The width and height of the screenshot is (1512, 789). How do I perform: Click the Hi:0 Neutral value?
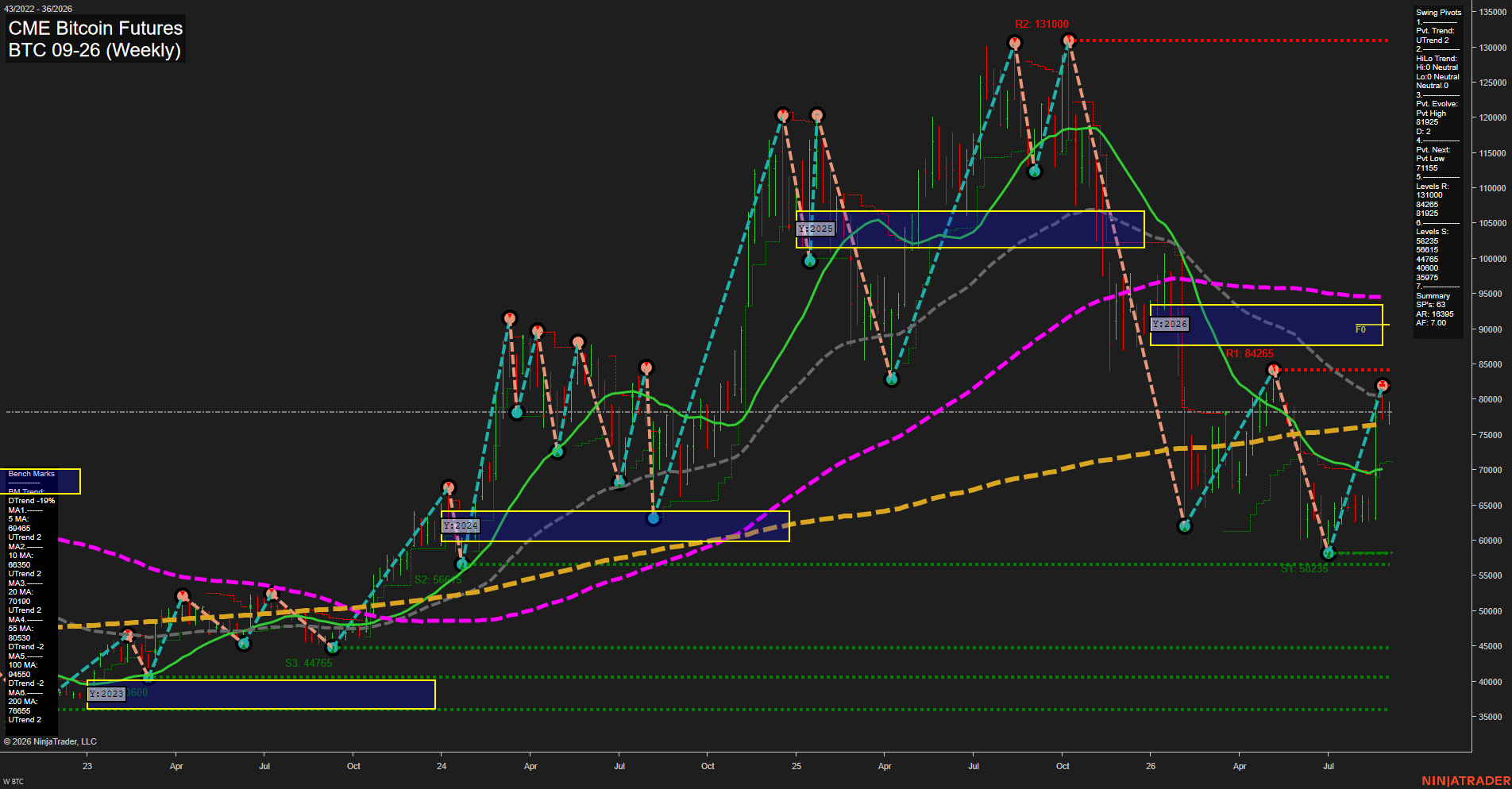click(x=1437, y=67)
